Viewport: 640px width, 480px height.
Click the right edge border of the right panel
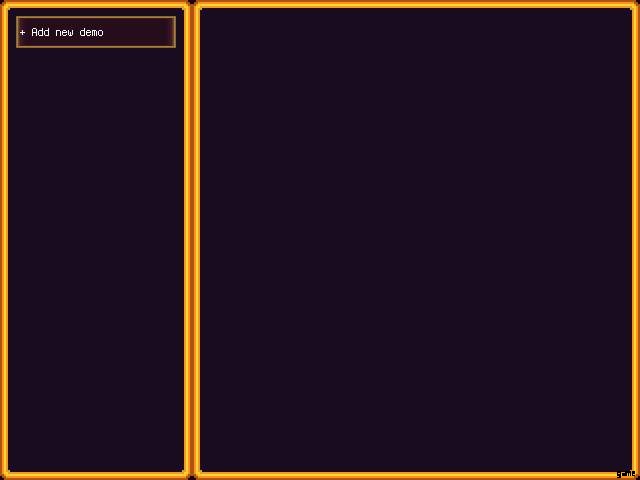point(635,240)
